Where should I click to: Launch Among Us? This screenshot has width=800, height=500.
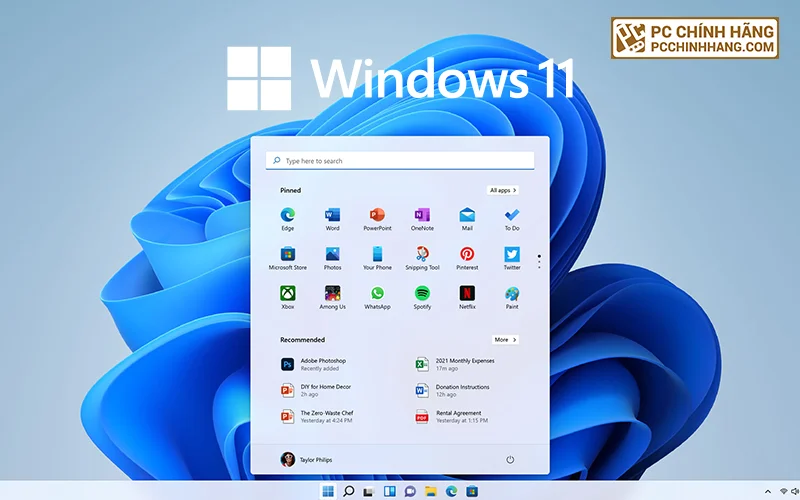point(333,298)
